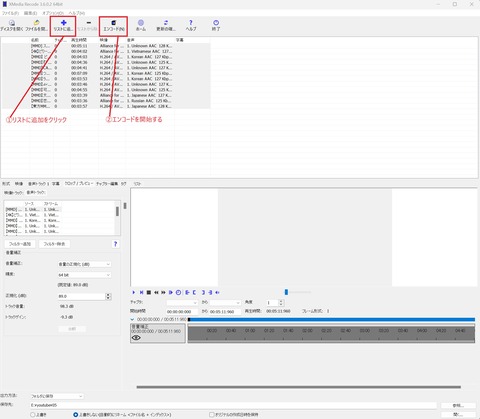
Task: Click the 名前 column header
Action: (x=35, y=40)
